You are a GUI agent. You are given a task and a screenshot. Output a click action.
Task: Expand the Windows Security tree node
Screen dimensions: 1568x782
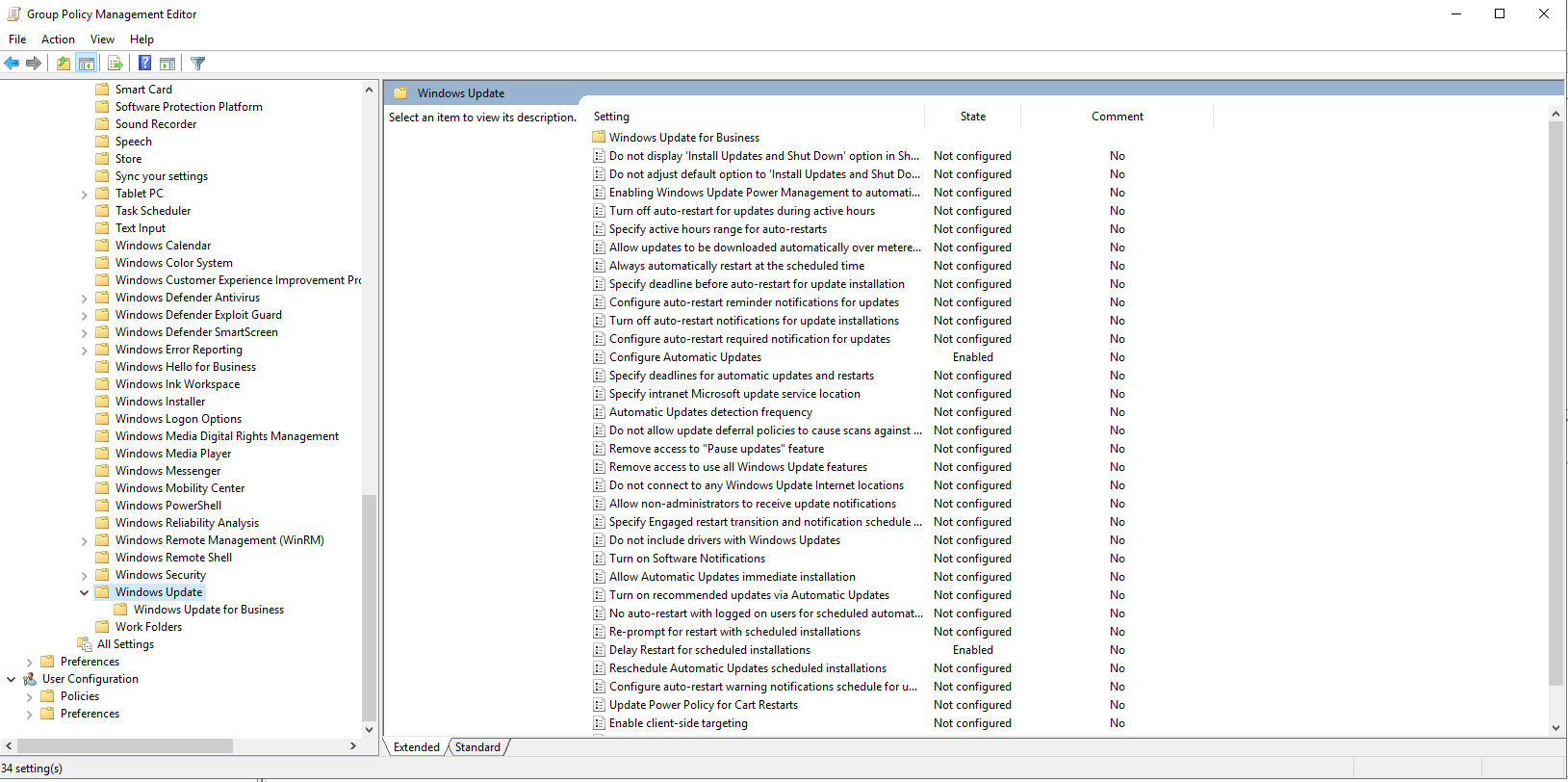coord(85,576)
